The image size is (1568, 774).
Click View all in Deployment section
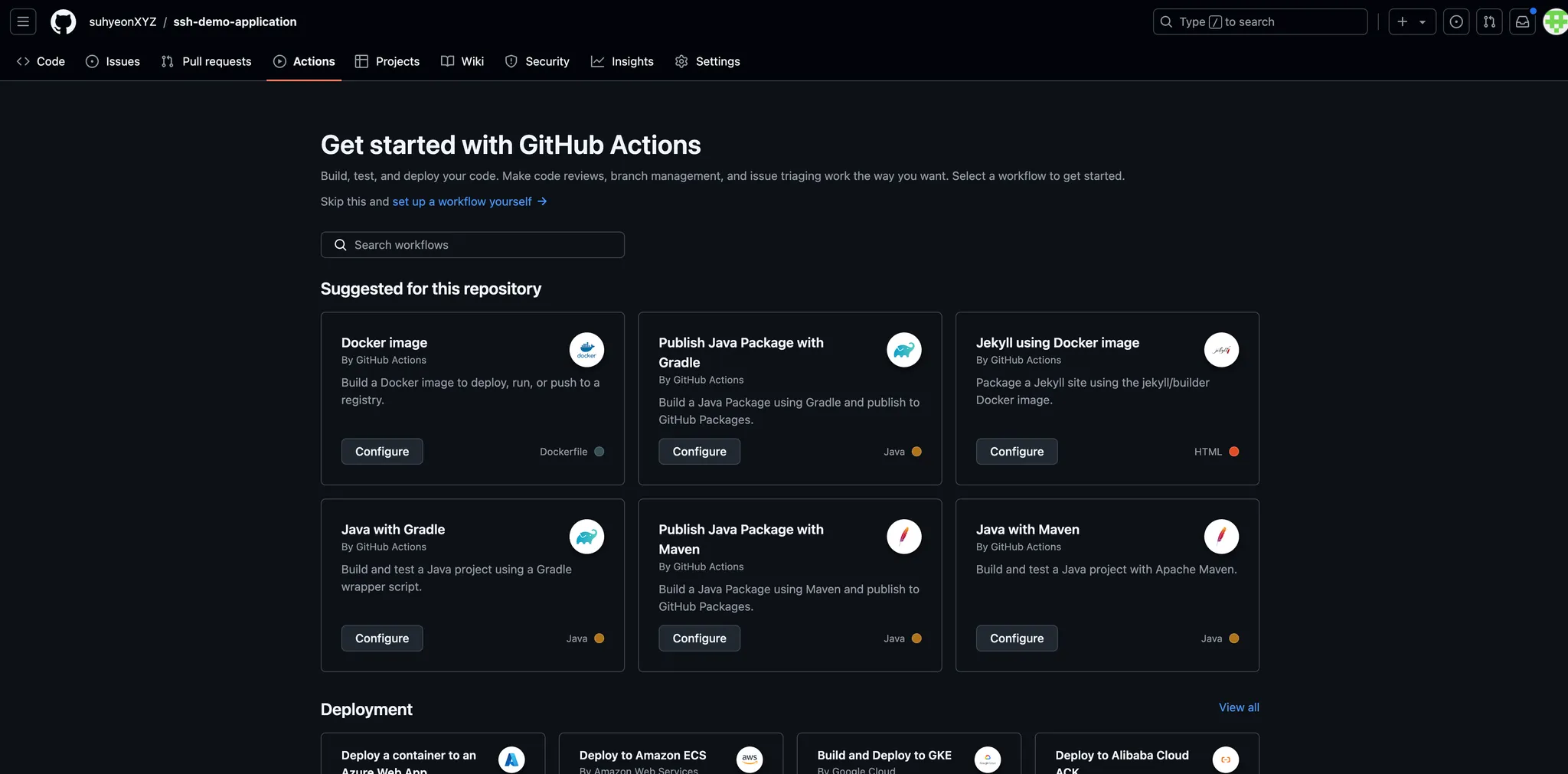coord(1239,707)
